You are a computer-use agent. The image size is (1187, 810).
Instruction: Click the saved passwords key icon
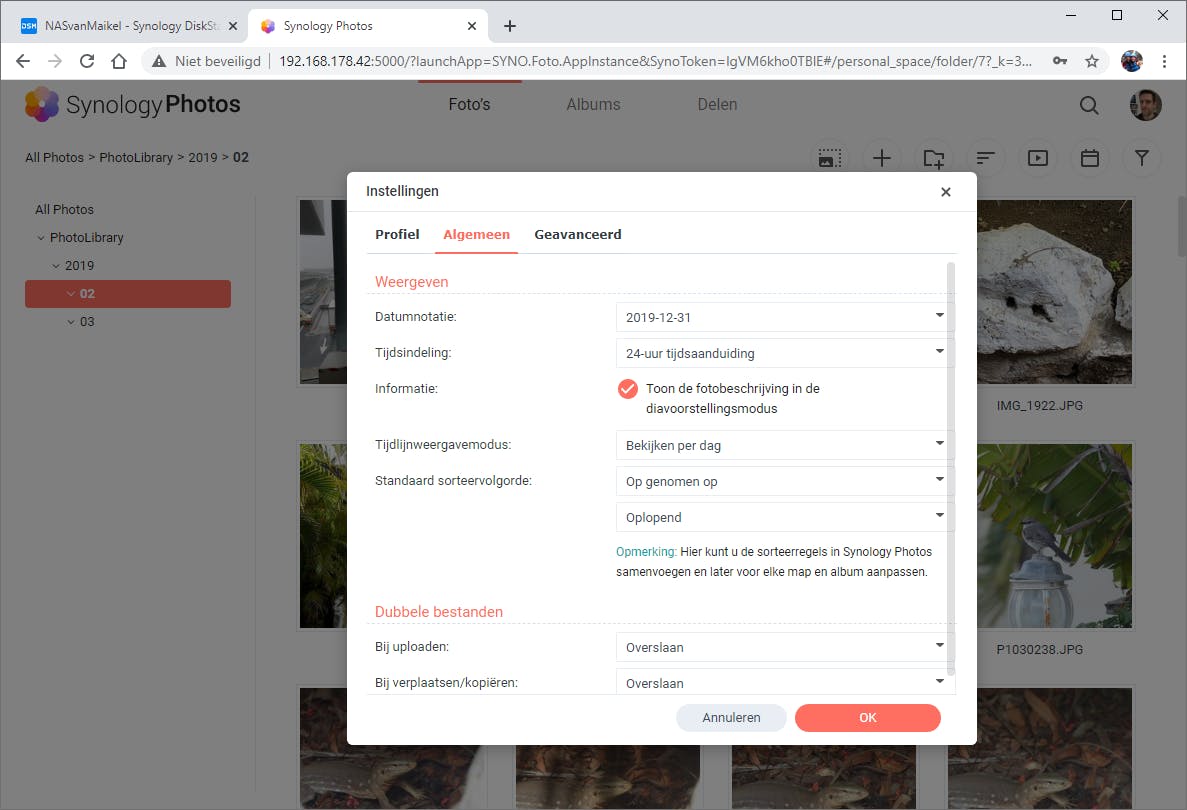point(1060,61)
